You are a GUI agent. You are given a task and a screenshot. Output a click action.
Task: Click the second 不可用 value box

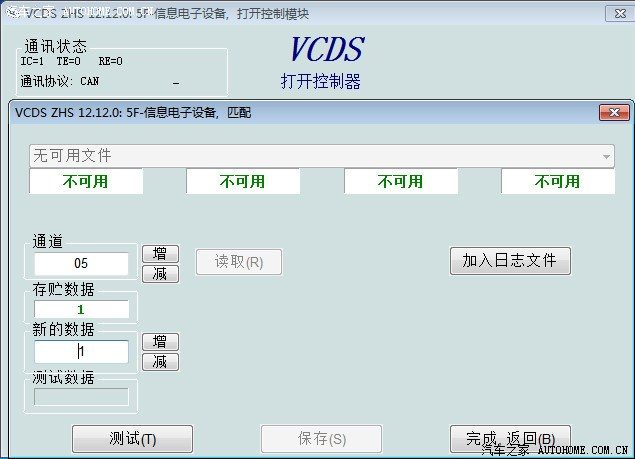243,181
